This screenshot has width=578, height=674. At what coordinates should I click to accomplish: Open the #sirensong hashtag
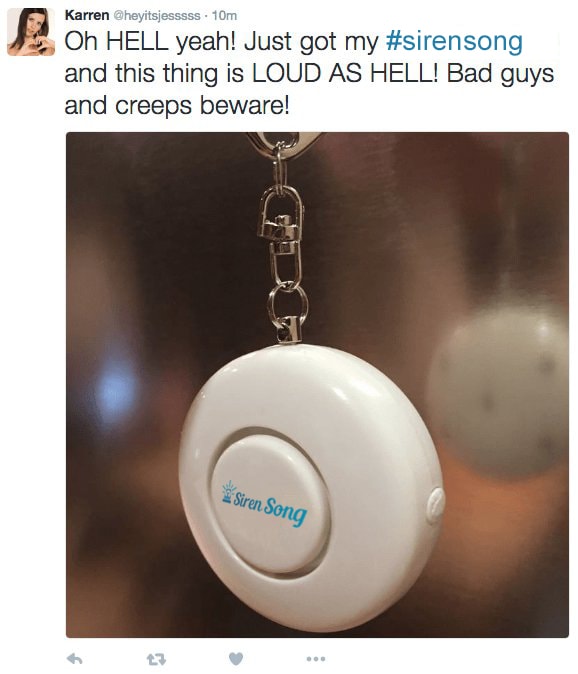pyautogui.click(x=454, y=42)
